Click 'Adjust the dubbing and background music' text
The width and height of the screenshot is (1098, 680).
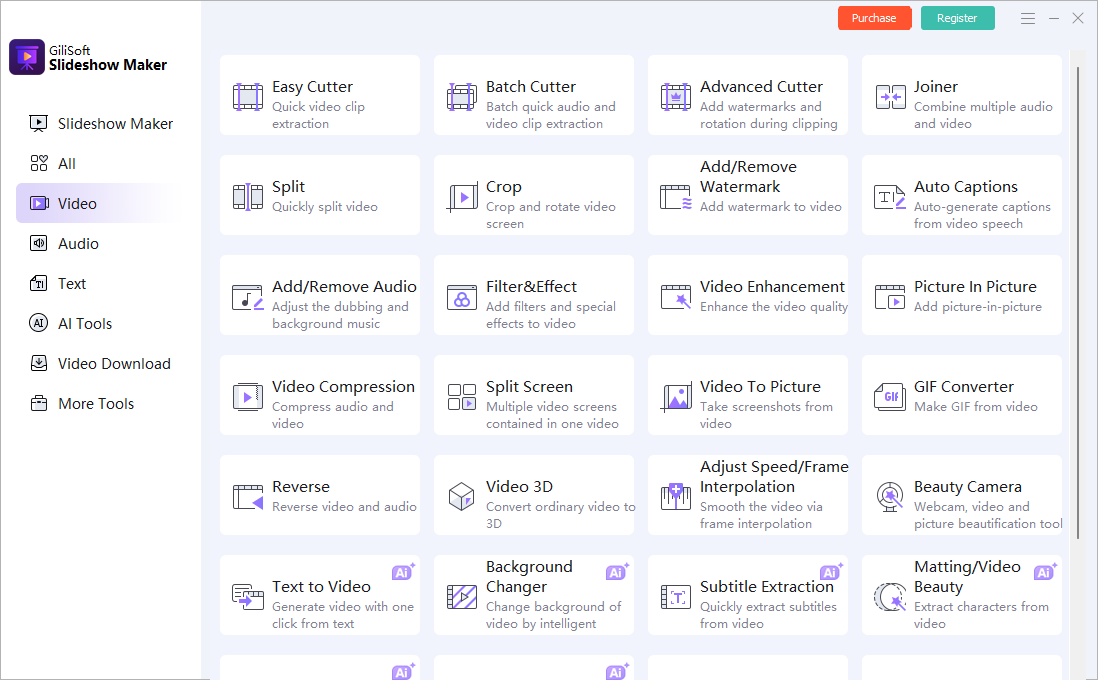(340, 315)
